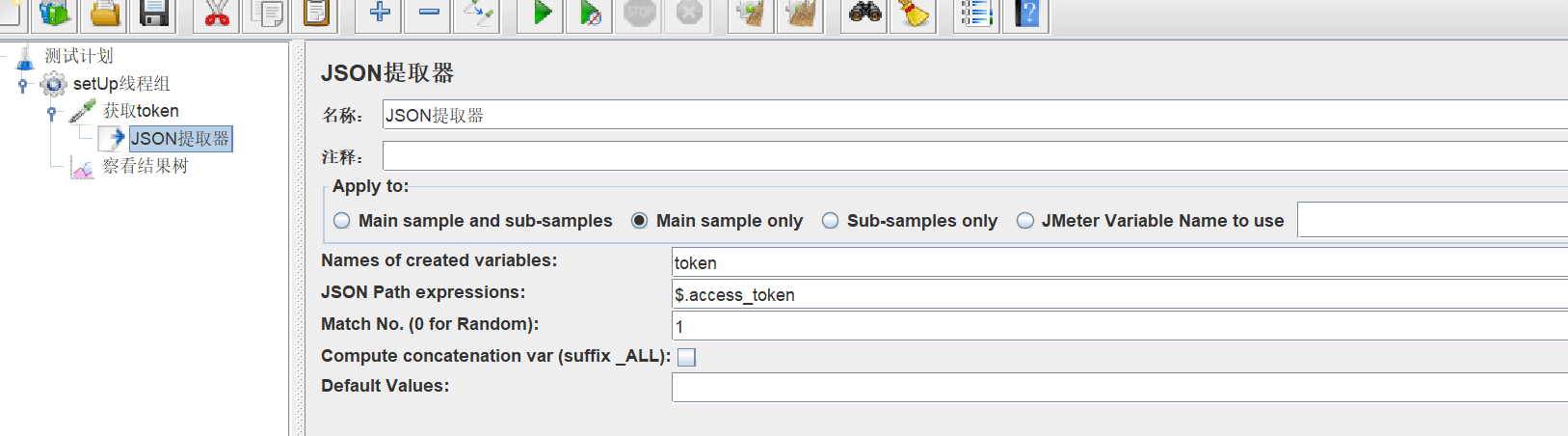Click the blue plus Expand All icon
The height and width of the screenshot is (436, 1568).
[380, 14]
